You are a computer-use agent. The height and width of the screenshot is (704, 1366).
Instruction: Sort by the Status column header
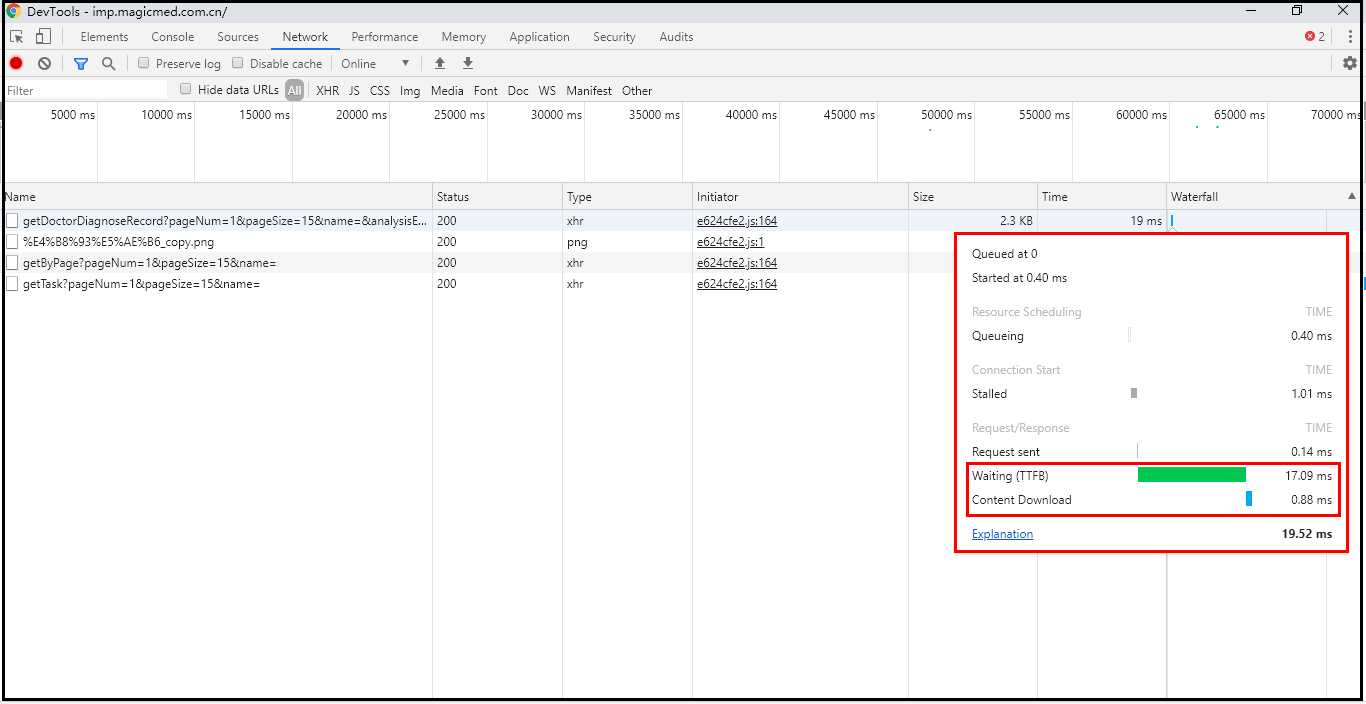497,197
